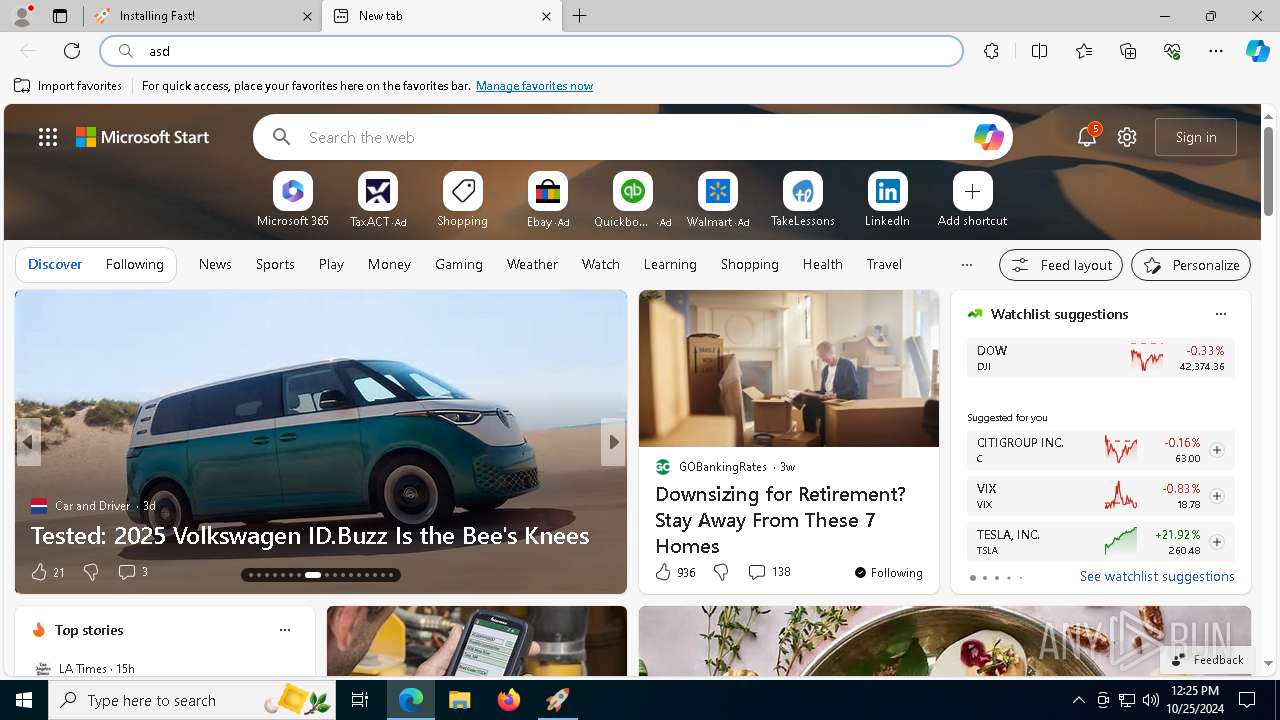The height and width of the screenshot is (720, 1280).
Task: Open Windows Start menu
Action: click(x=24, y=700)
